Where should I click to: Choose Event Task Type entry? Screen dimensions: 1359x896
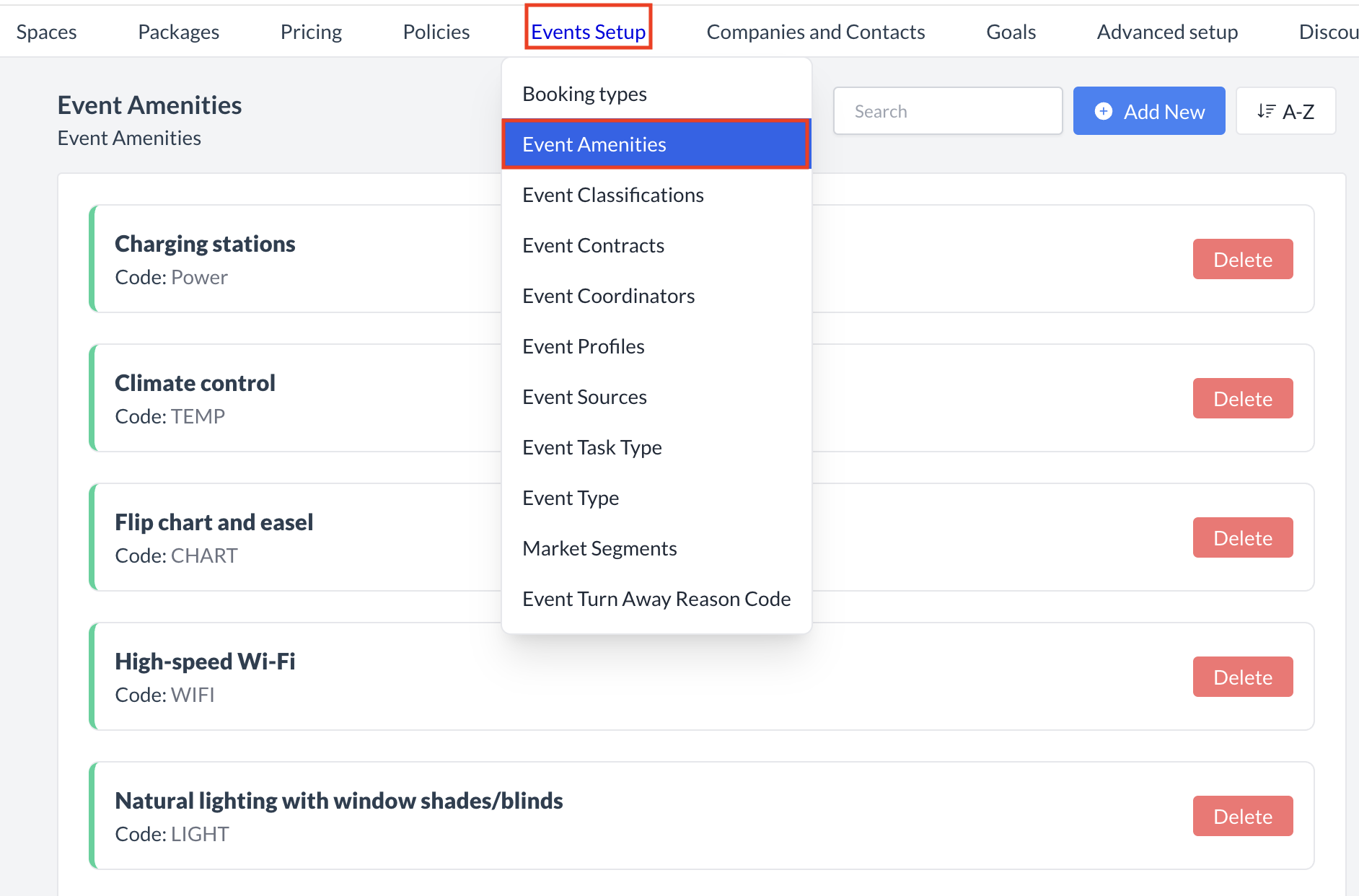tap(591, 447)
